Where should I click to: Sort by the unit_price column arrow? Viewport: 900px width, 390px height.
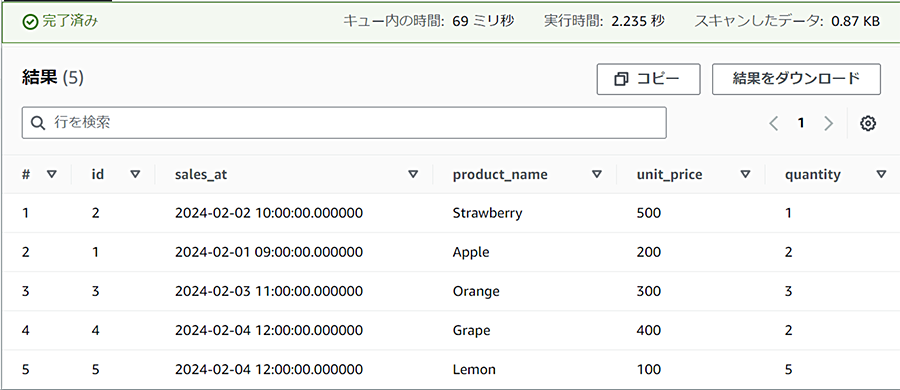point(746,175)
